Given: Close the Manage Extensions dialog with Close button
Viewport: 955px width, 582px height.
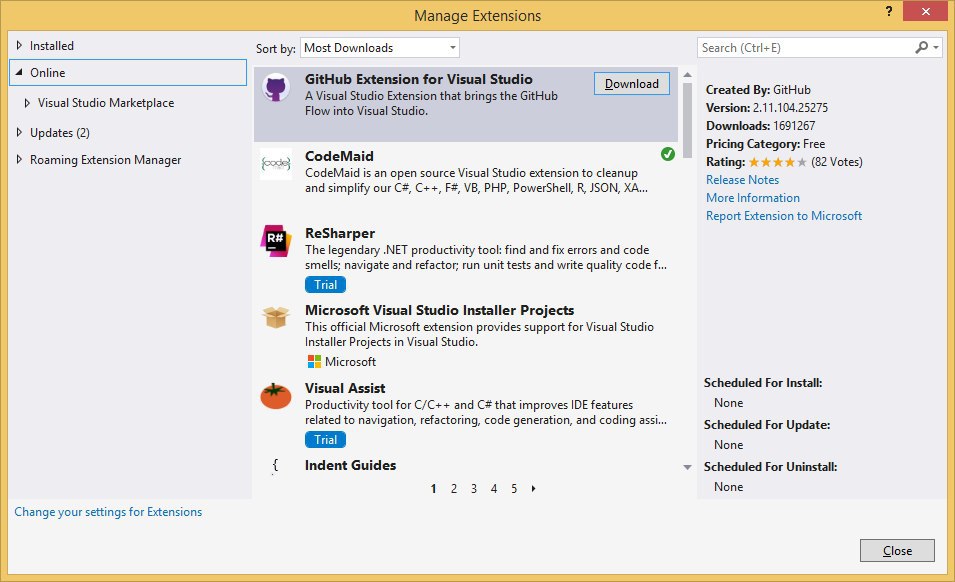Looking at the screenshot, I should [897, 550].
